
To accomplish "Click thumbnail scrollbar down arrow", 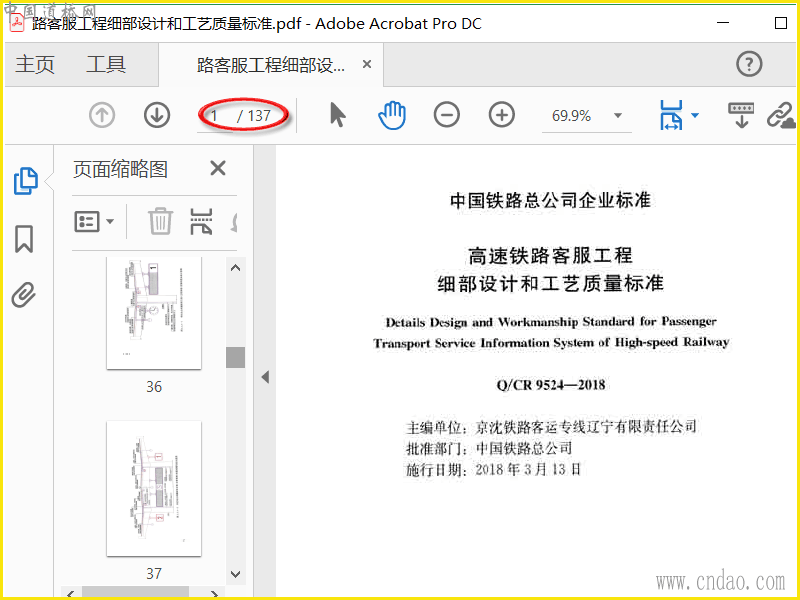I will (235, 574).
